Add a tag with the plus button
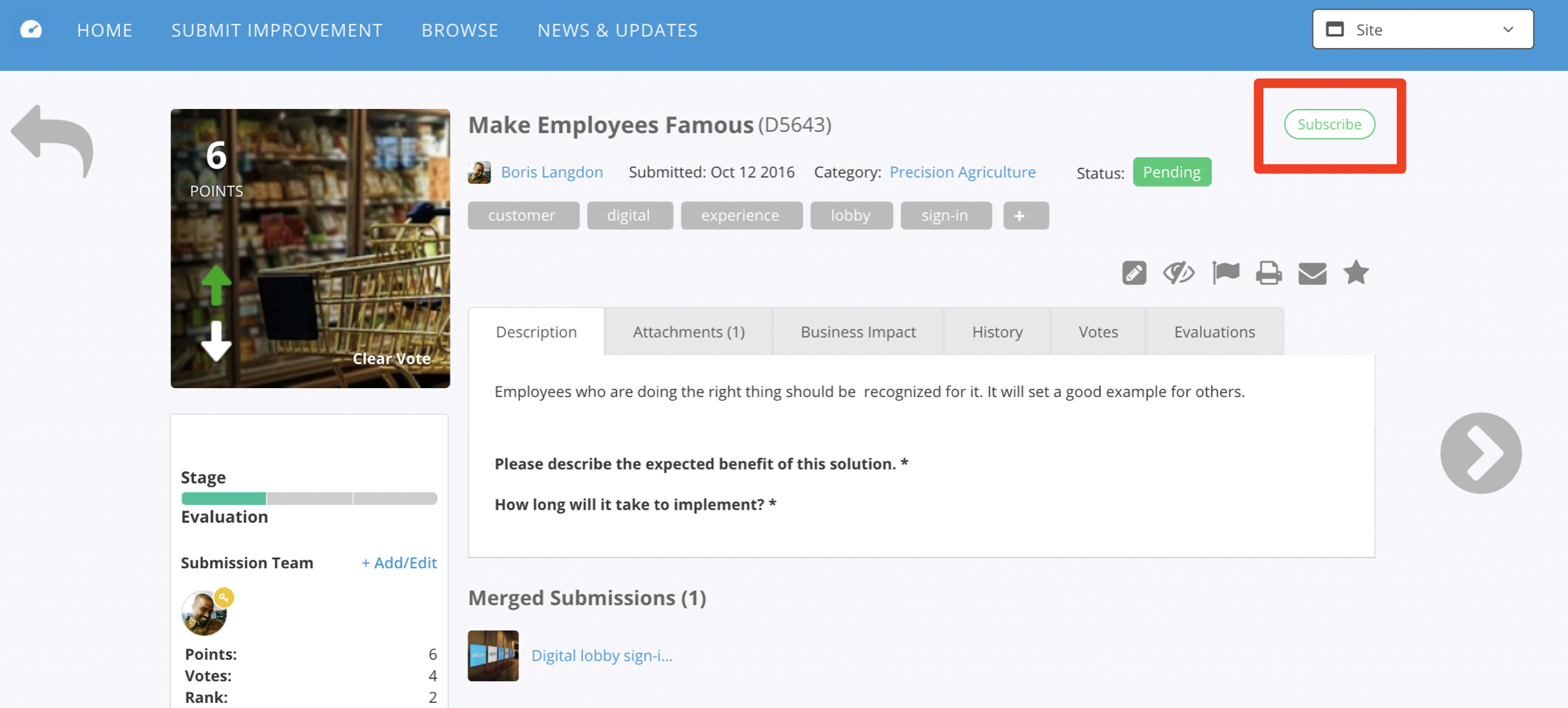Image resolution: width=1568 pixels, height=708 pixels. (1026, 216)
